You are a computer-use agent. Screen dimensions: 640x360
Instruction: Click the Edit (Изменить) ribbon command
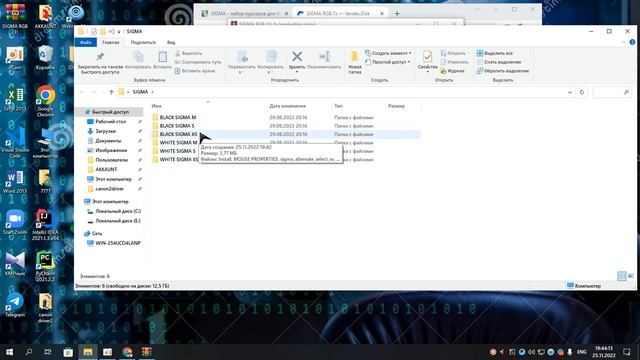click(x=454, y=62)
